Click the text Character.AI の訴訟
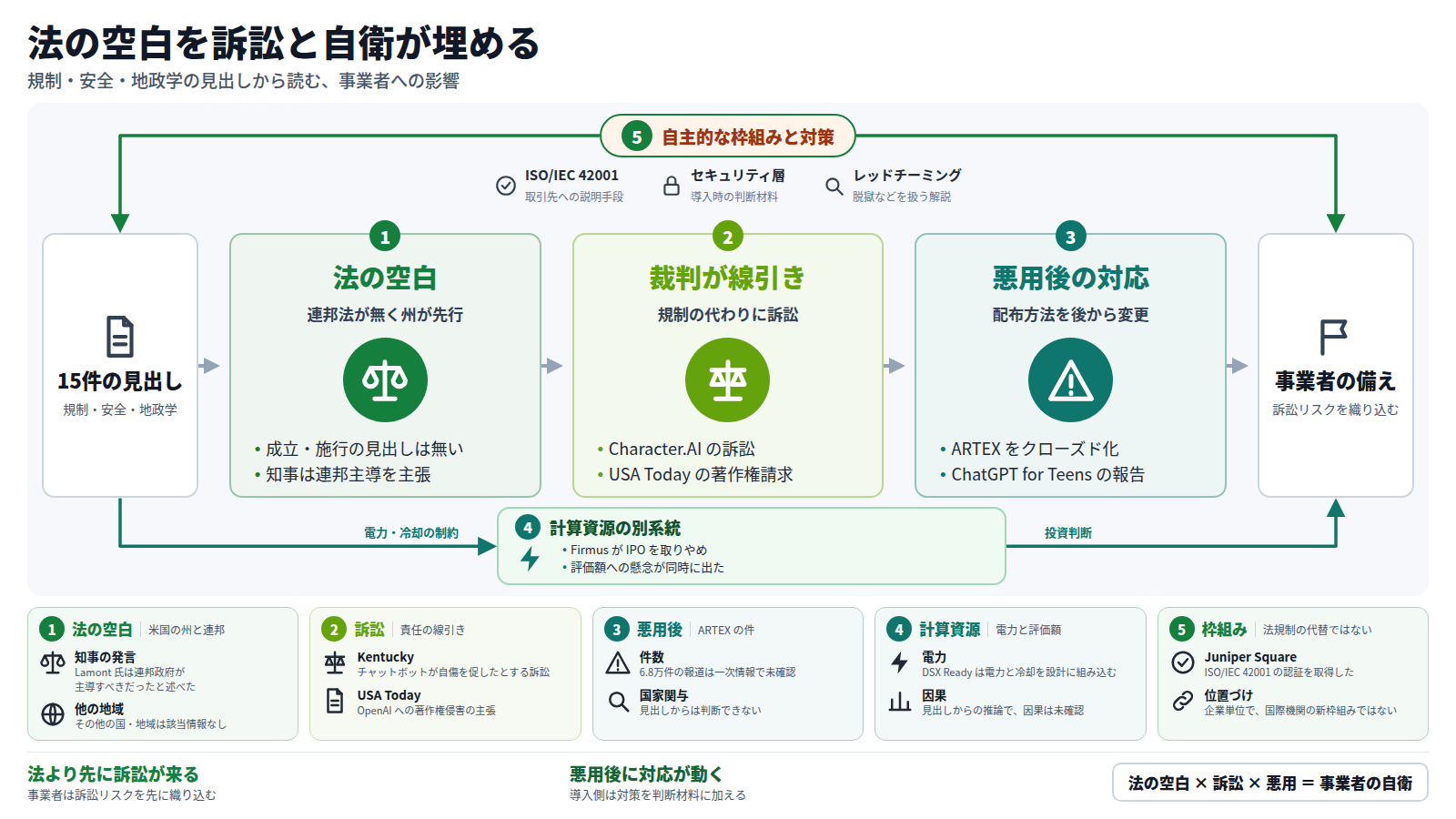Image resolution: width=1456 pixels, height=819 pixels. pos(682,449)
